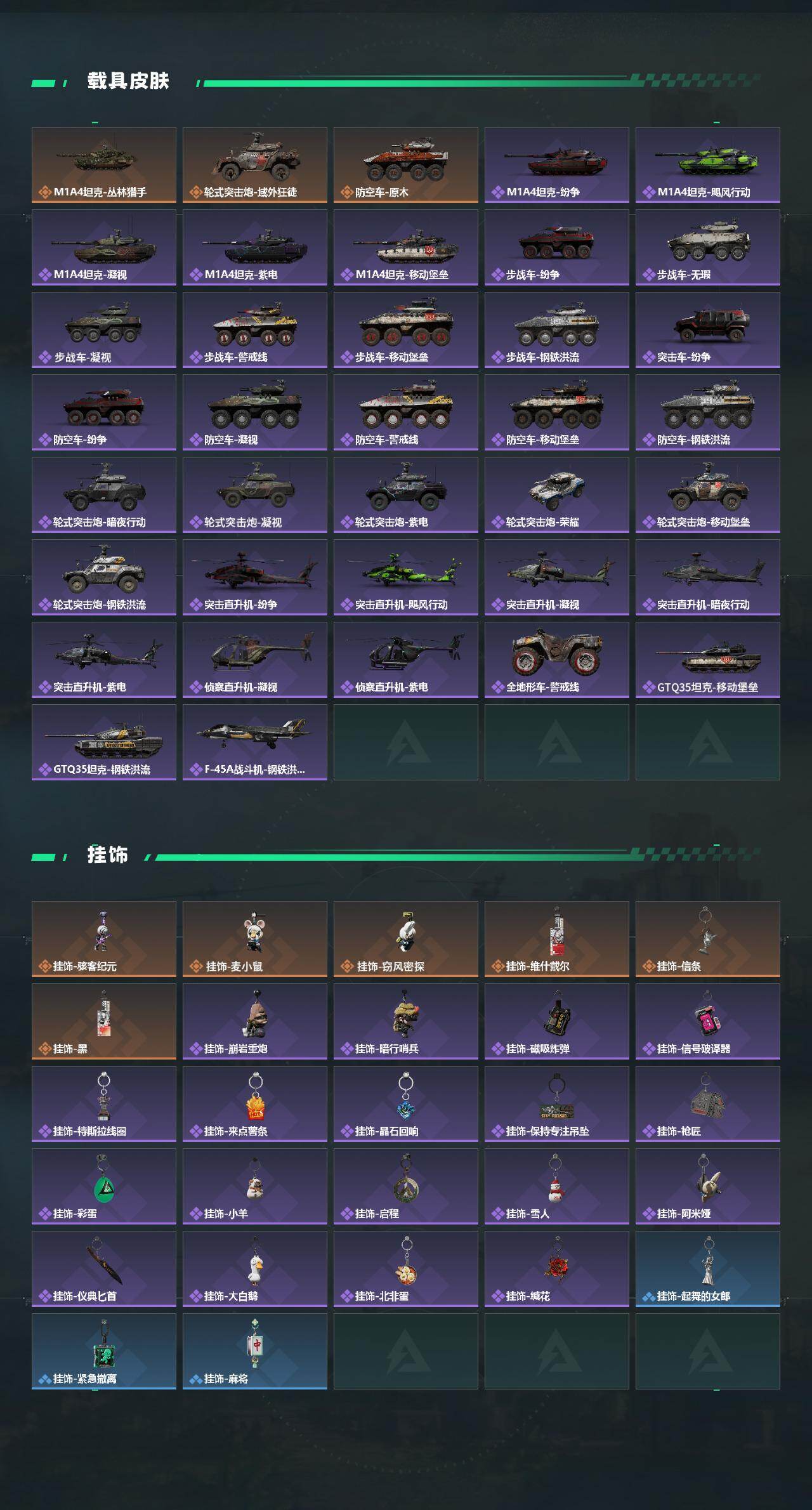Click the empty slot after F-45A战斗机

406,742
